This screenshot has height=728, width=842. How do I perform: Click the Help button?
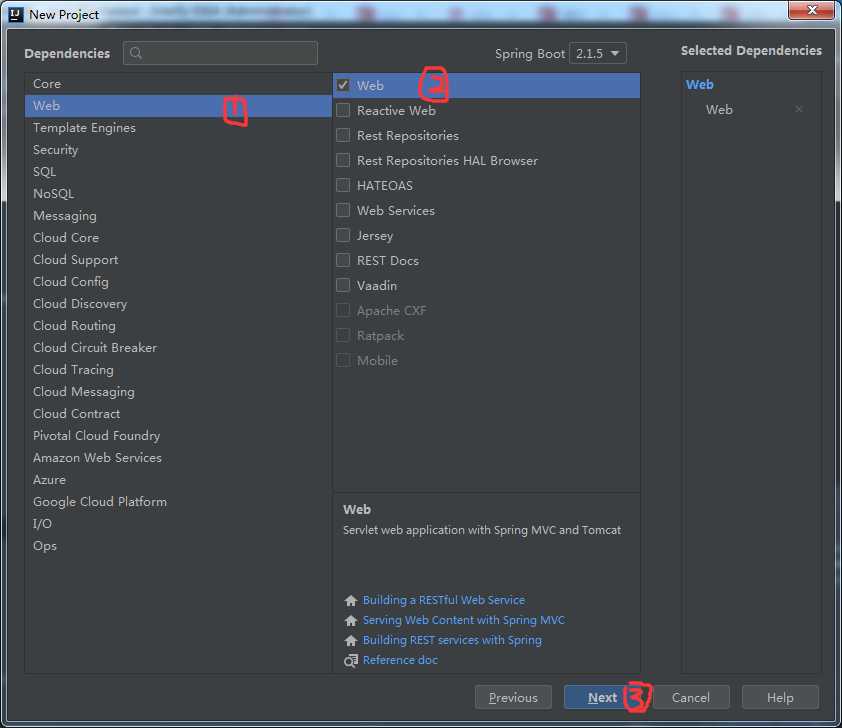pos(780,697)
